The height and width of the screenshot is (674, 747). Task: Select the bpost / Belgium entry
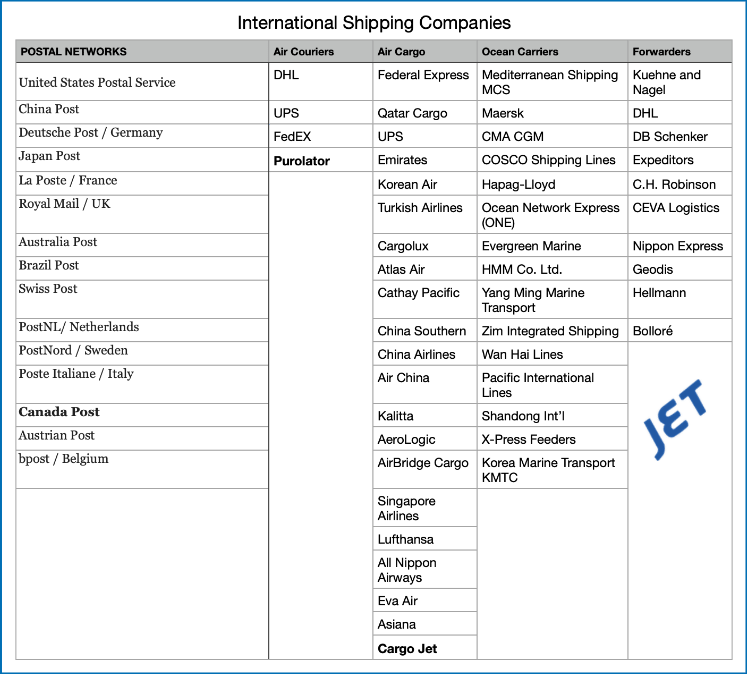click(63, 459)
